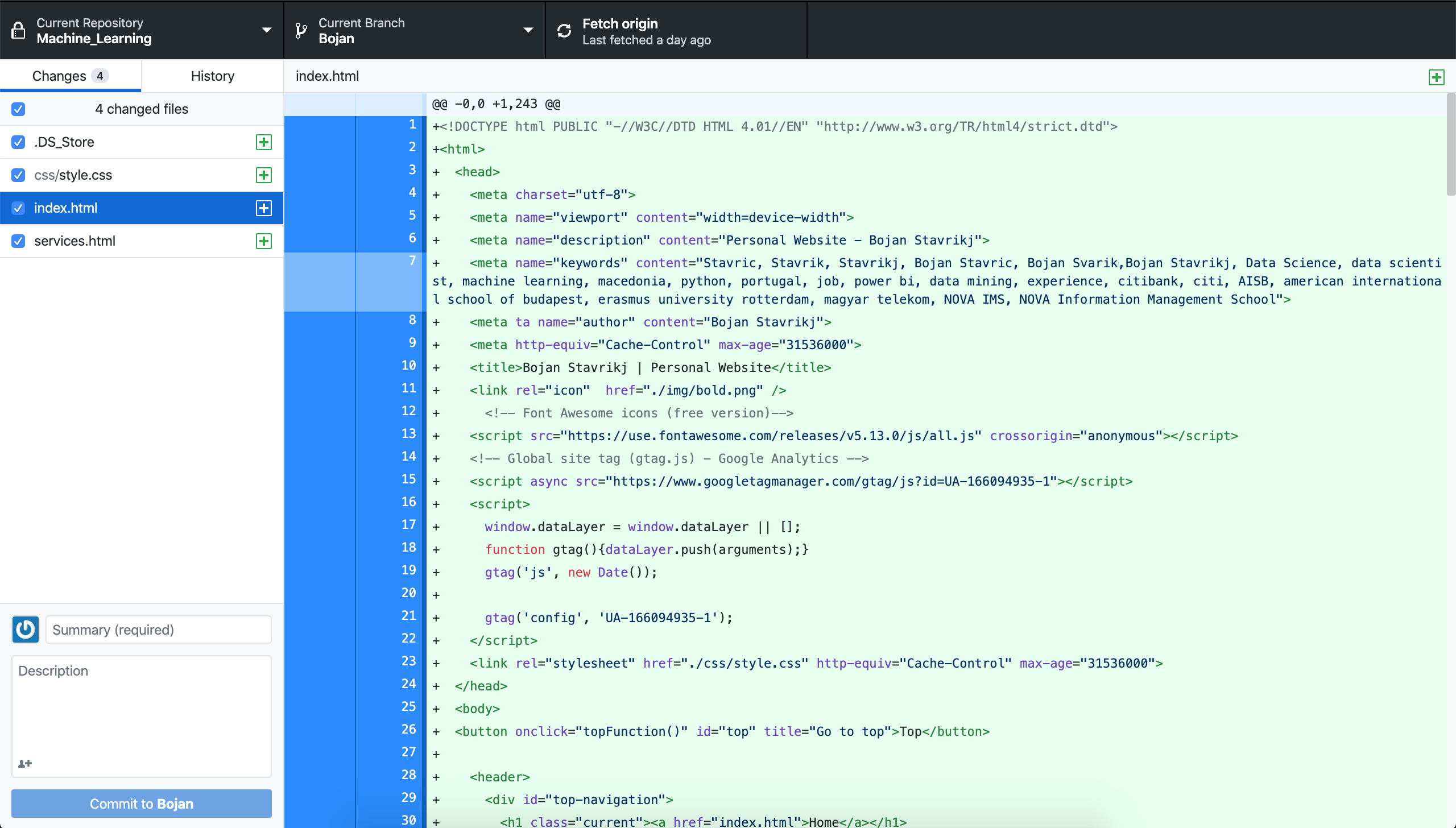Click the commit author avatar icon
Screen dimensions: 1456x828
pos(26,630)
